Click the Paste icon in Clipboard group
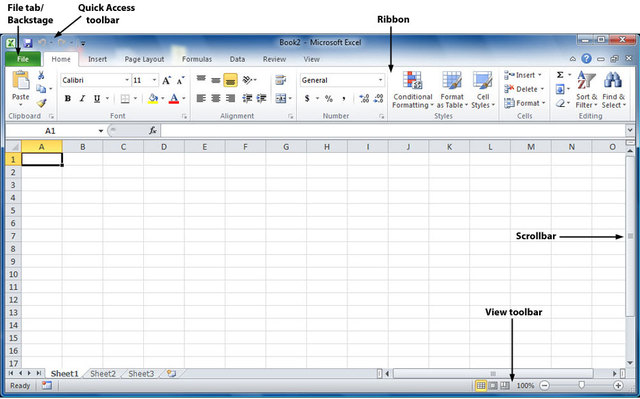Image resolution: width=640 pixels, height=399 pixels. tap(20, 80)
